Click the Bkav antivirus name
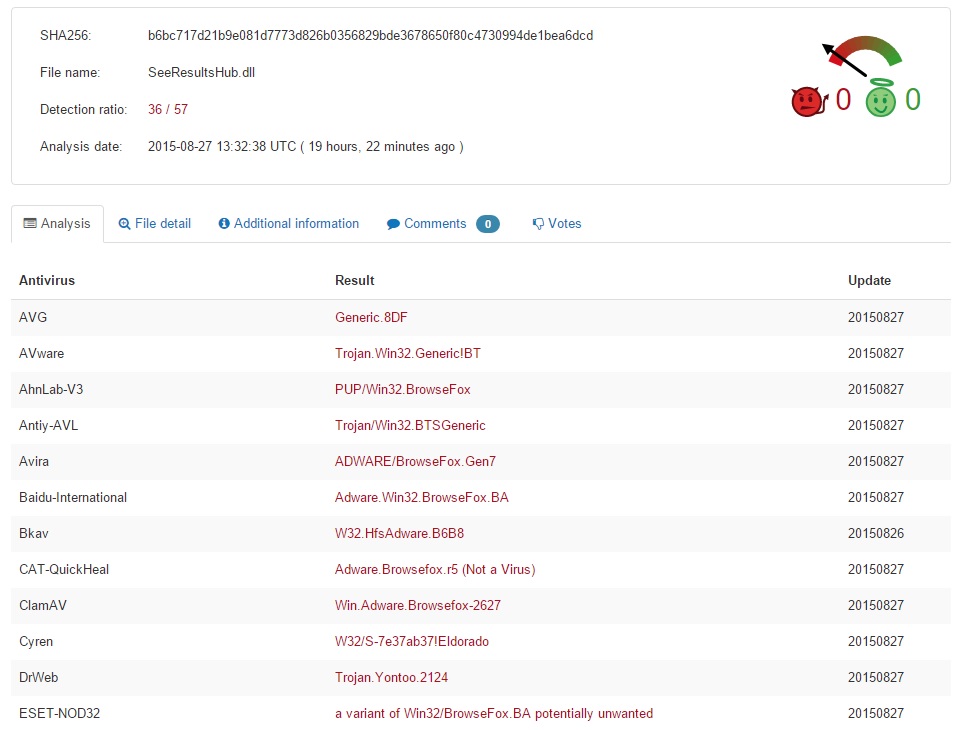974x730 pixels. point(34,534)
